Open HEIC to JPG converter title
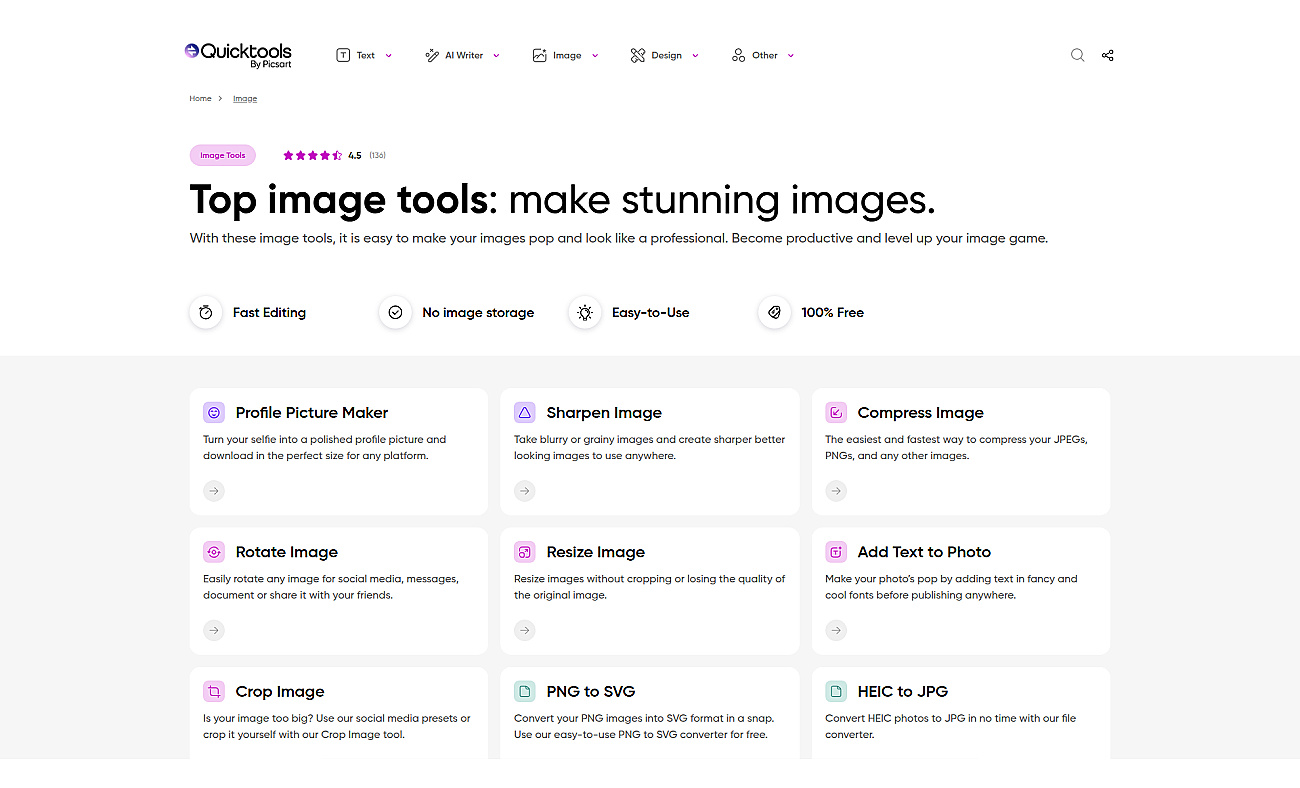 903,691
